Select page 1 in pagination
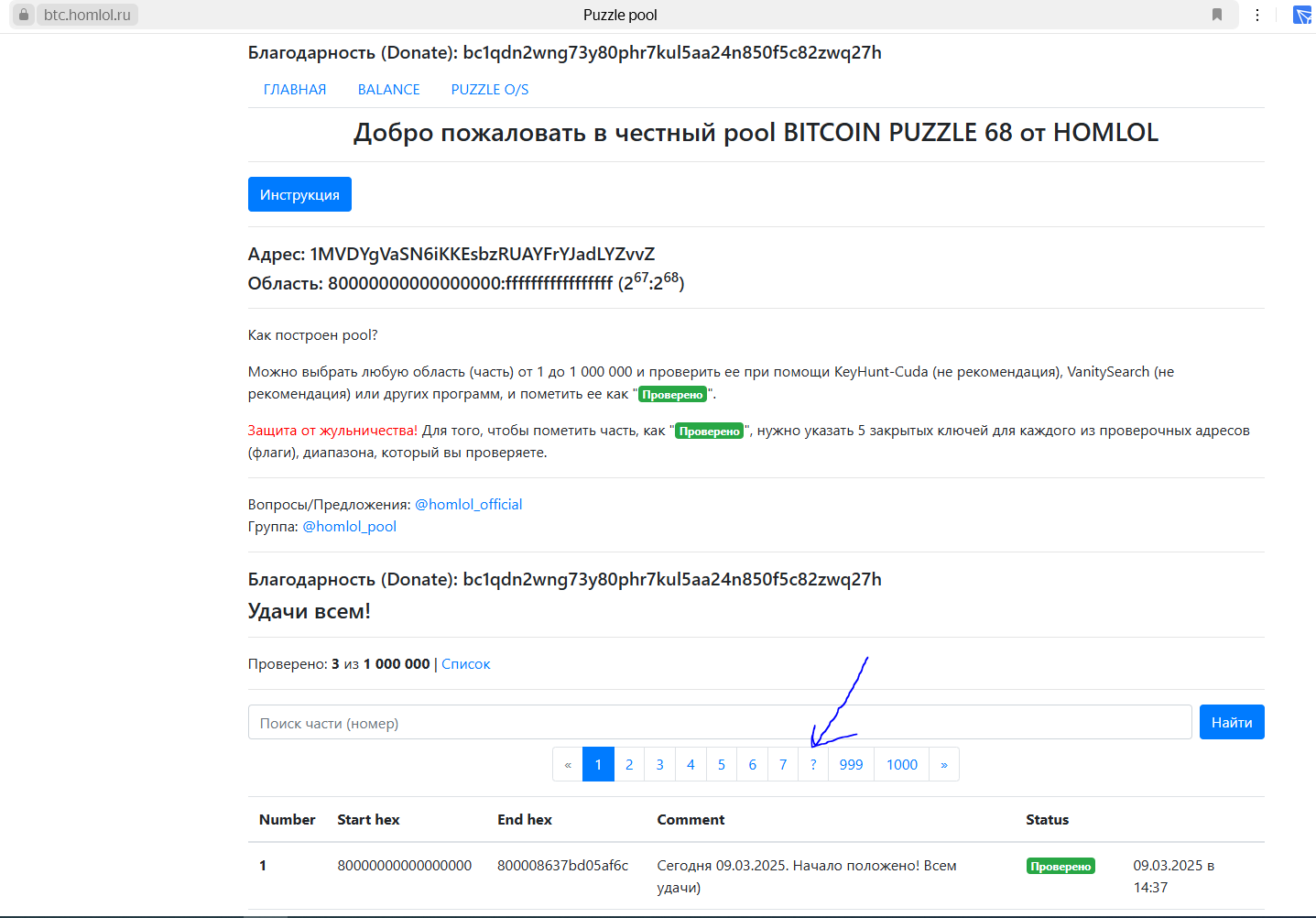 click(x=598, y=765)
